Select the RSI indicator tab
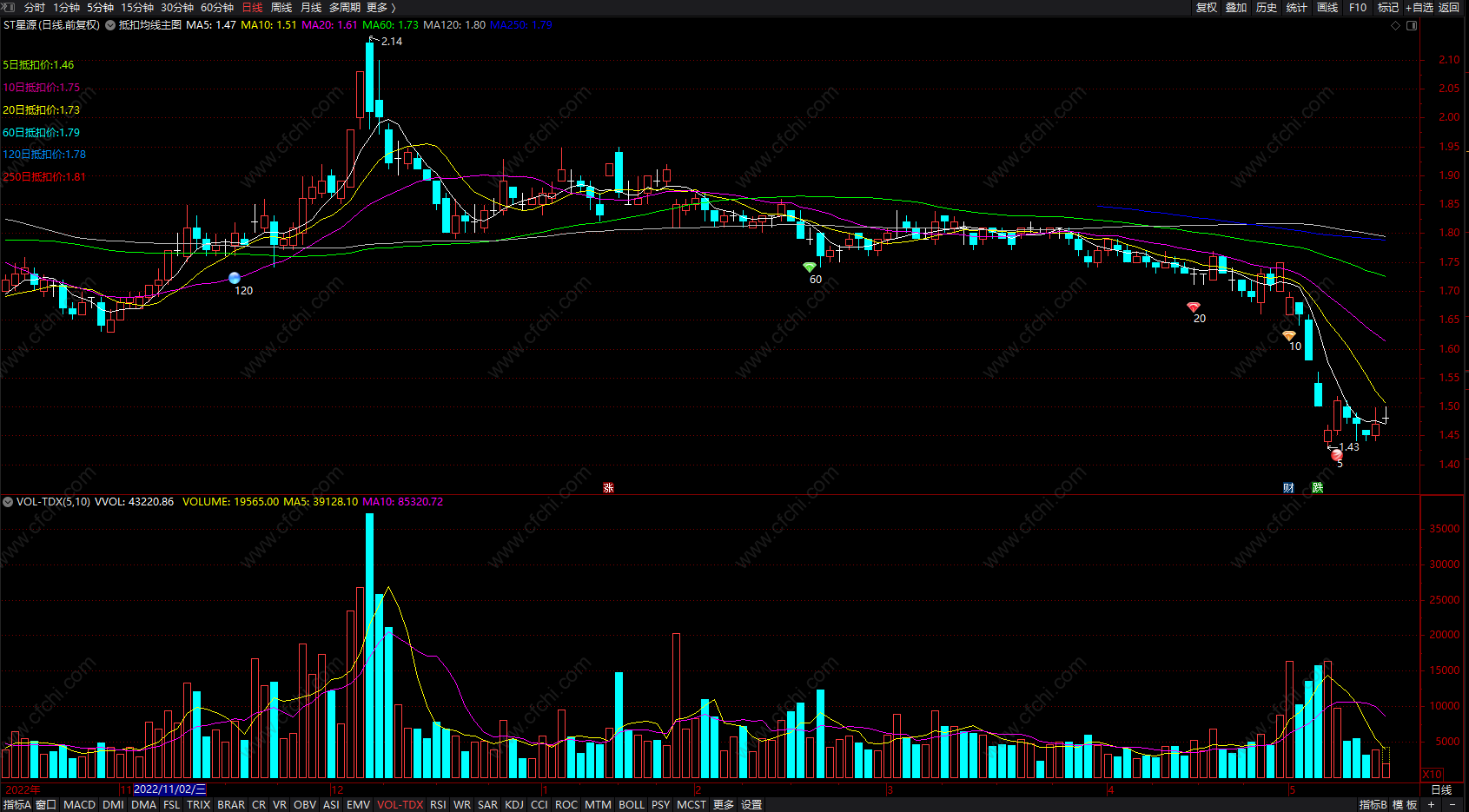 click(x=438, y=805)
